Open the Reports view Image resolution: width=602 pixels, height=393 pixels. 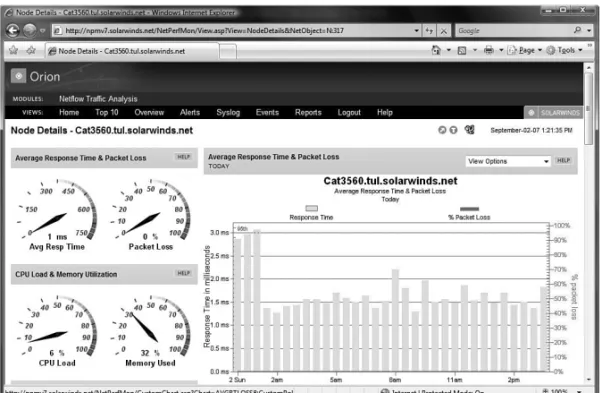point(308,112)
